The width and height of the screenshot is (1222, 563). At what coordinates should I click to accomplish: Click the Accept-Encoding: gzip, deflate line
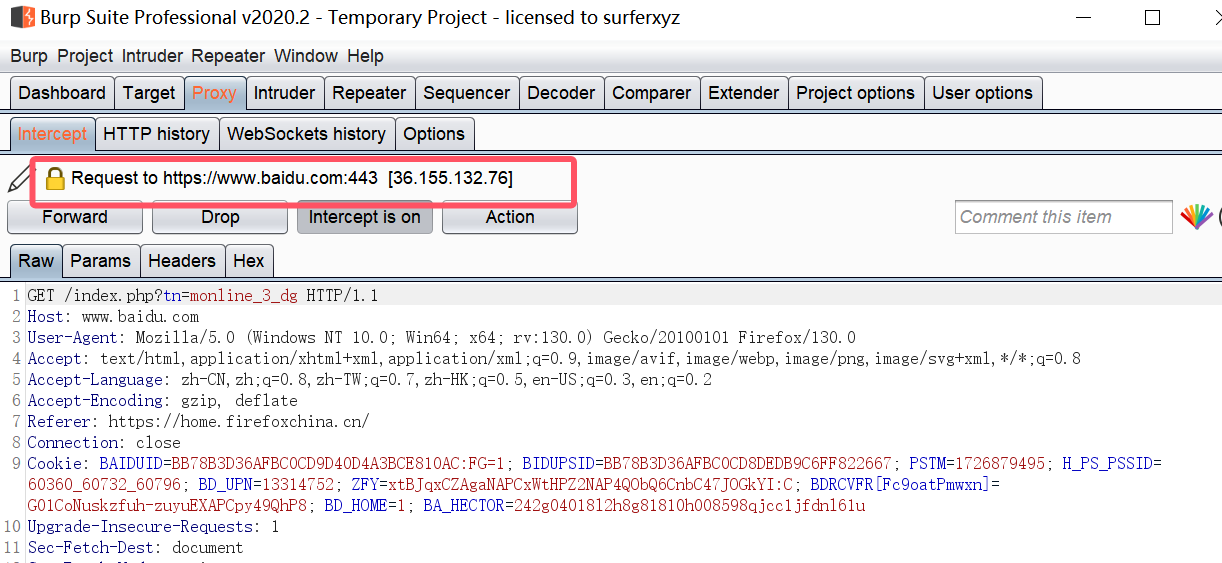coord(162,401)
